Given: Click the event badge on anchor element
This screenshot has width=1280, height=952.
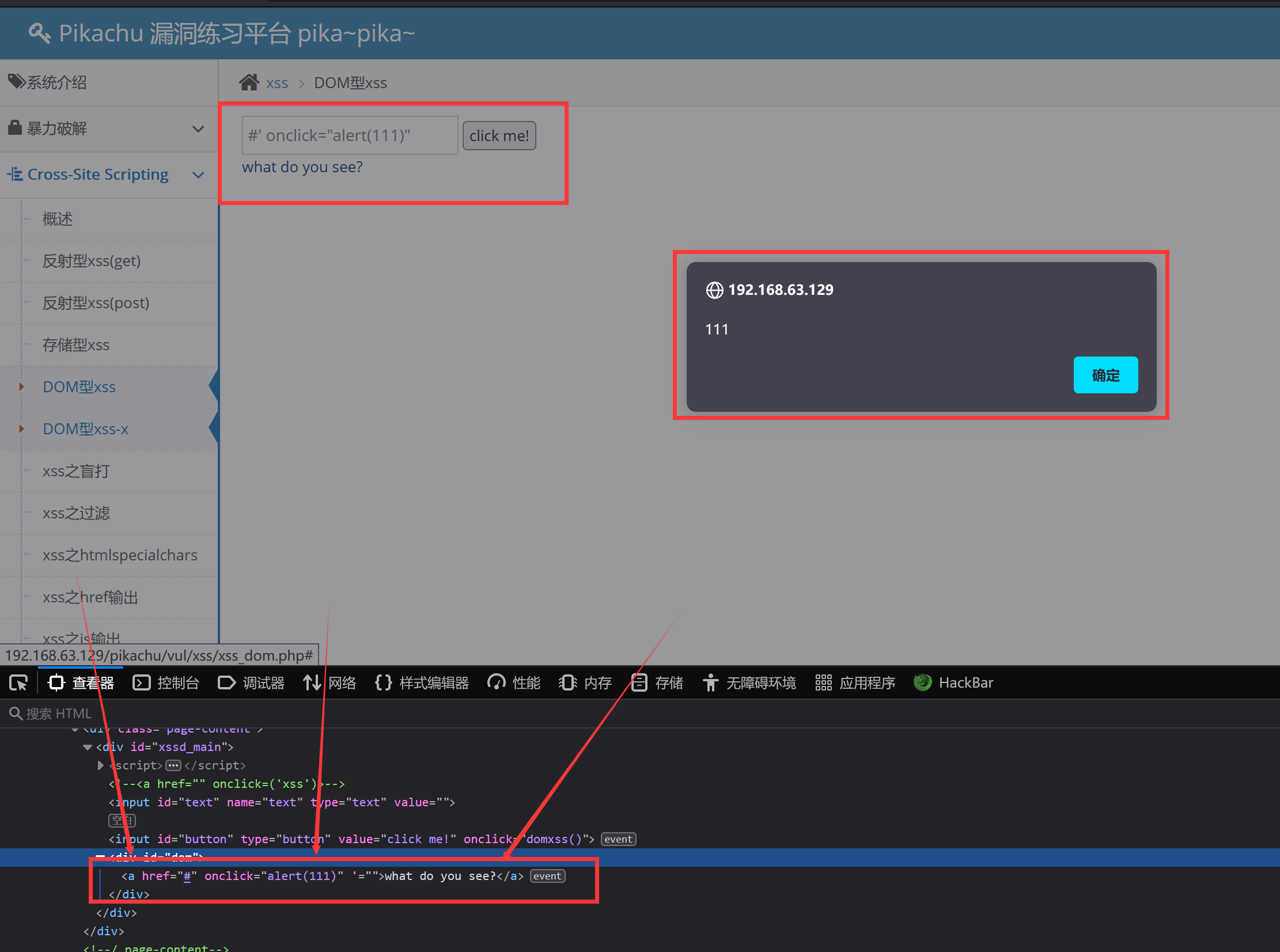Looking at the screenshot, I should point(547,876).
